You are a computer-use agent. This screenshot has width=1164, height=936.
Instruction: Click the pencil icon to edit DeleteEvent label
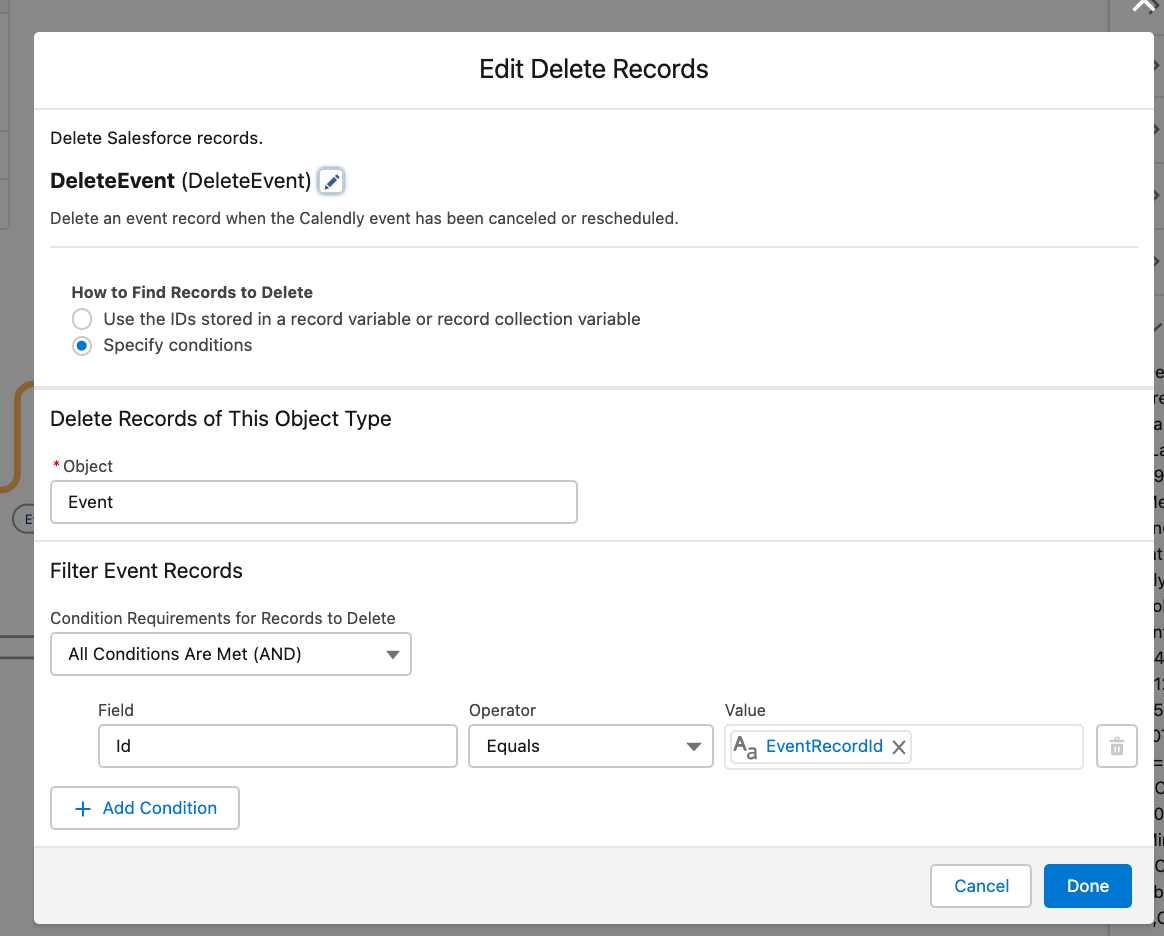pos(332,181)
